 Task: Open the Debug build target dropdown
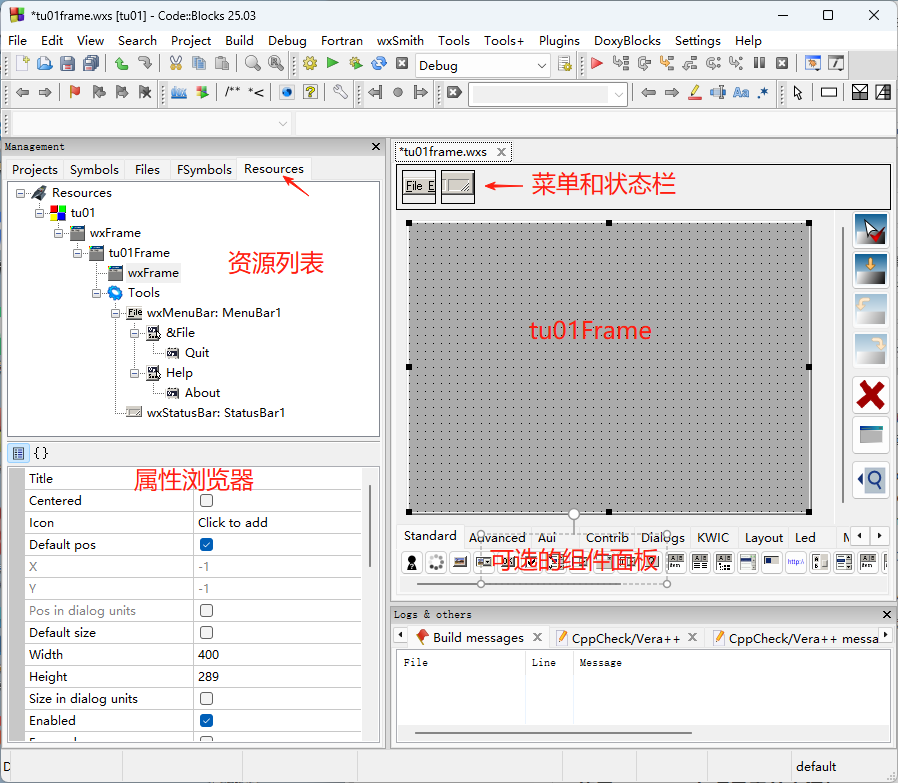coord(482,66)
